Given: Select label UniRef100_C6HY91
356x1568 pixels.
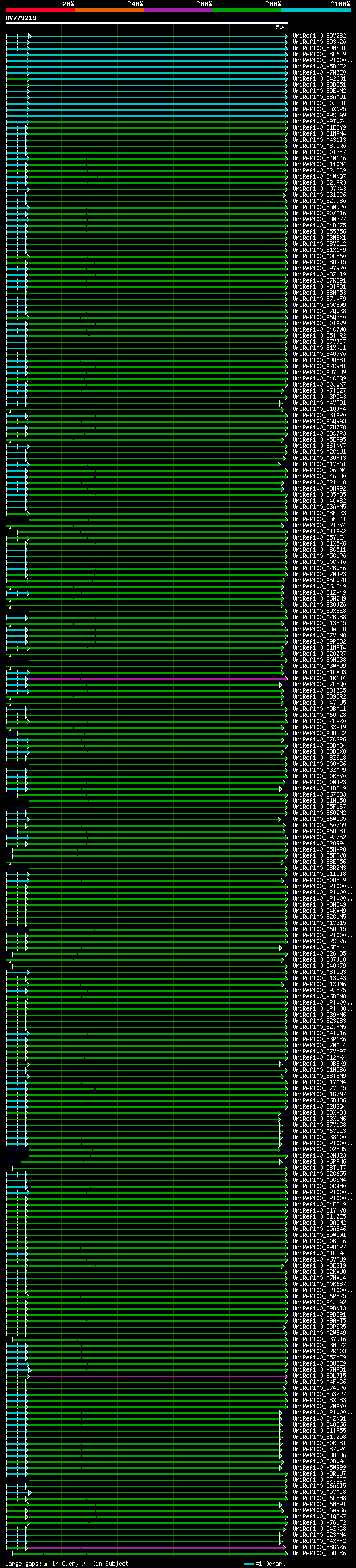Looking at the screenshot, I should click(x=319, y=1504).
